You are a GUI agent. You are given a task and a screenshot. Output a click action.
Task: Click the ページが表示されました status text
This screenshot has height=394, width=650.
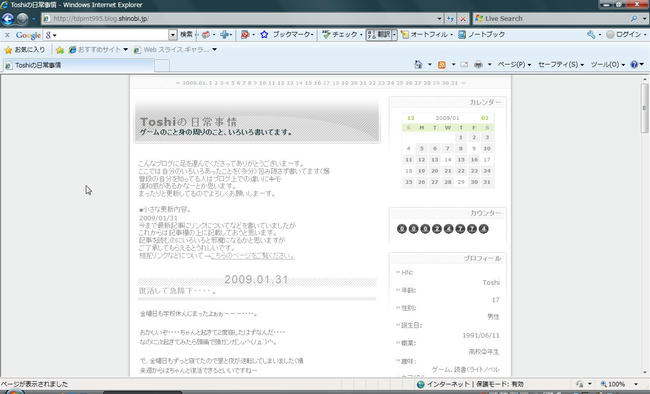point(34,384)
